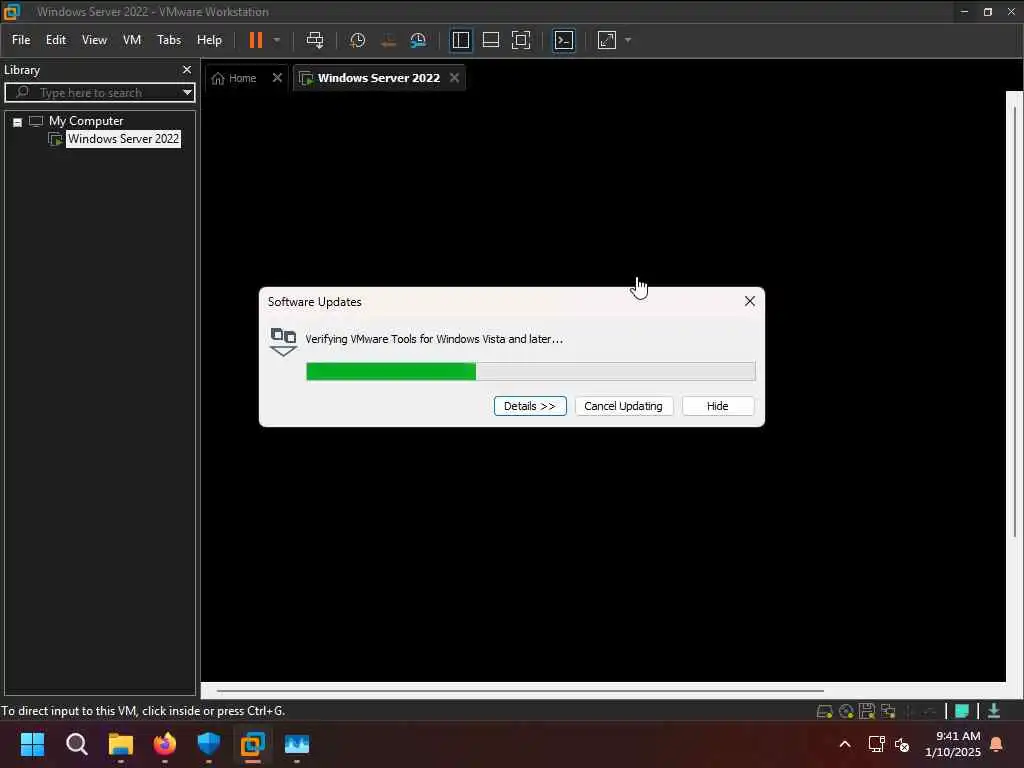
Task: Enter full screen mode icon
Action: click(521, 40)
